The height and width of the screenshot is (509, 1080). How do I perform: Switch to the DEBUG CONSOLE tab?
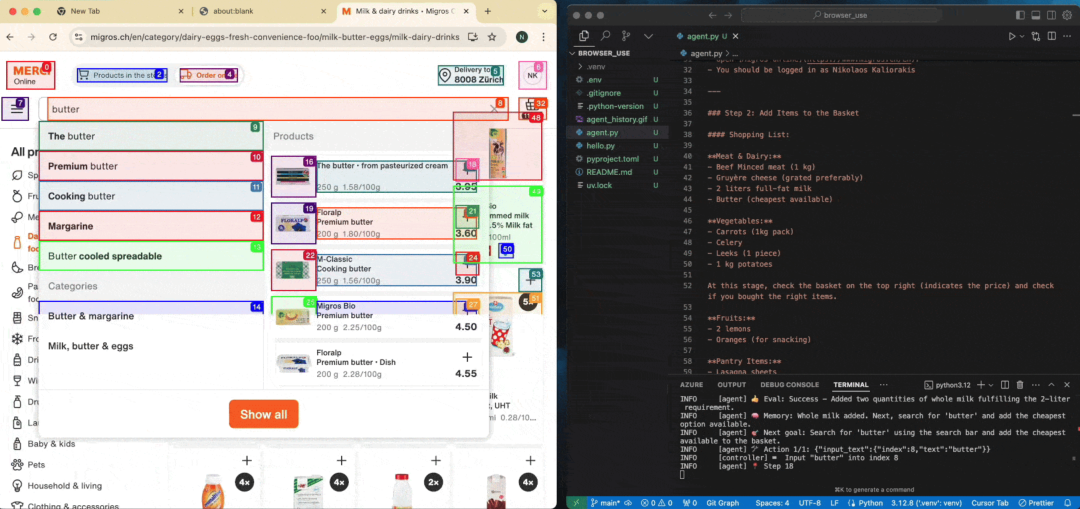click(789, 384)
